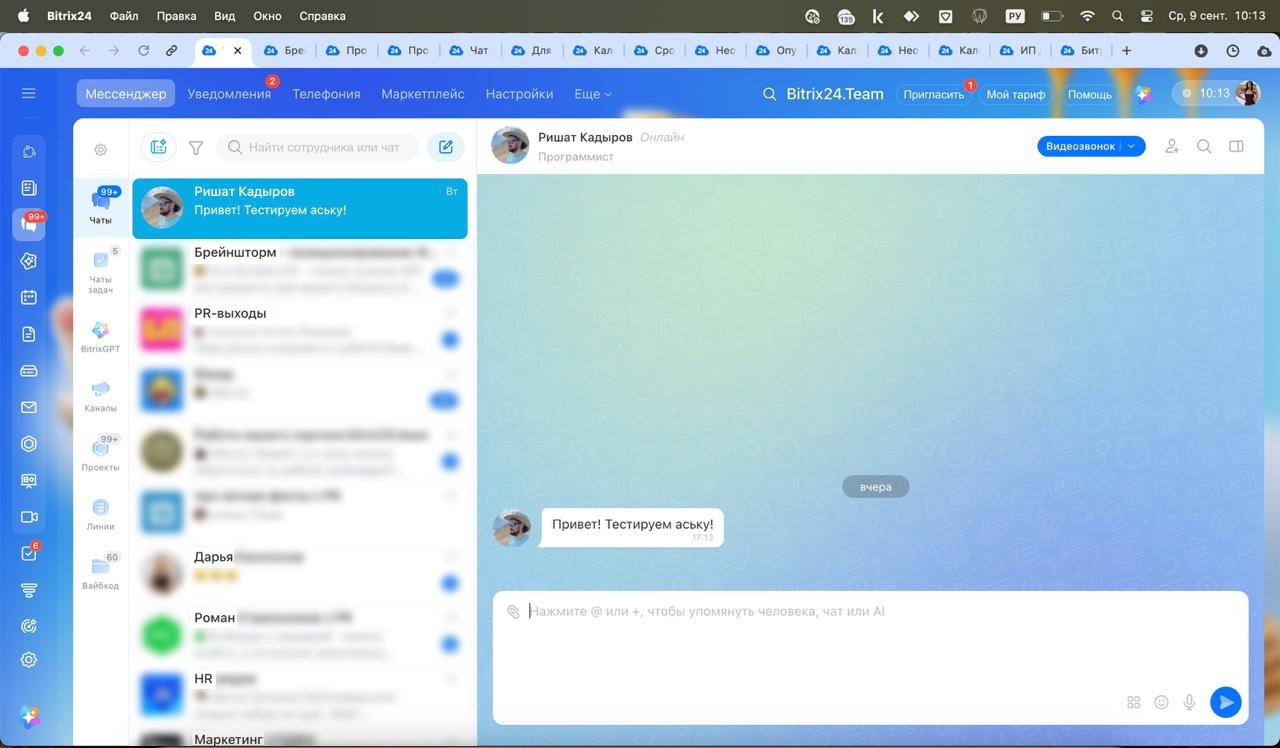Open Каналы section
Screen dimensions: 1280x748
pos(100,396)
